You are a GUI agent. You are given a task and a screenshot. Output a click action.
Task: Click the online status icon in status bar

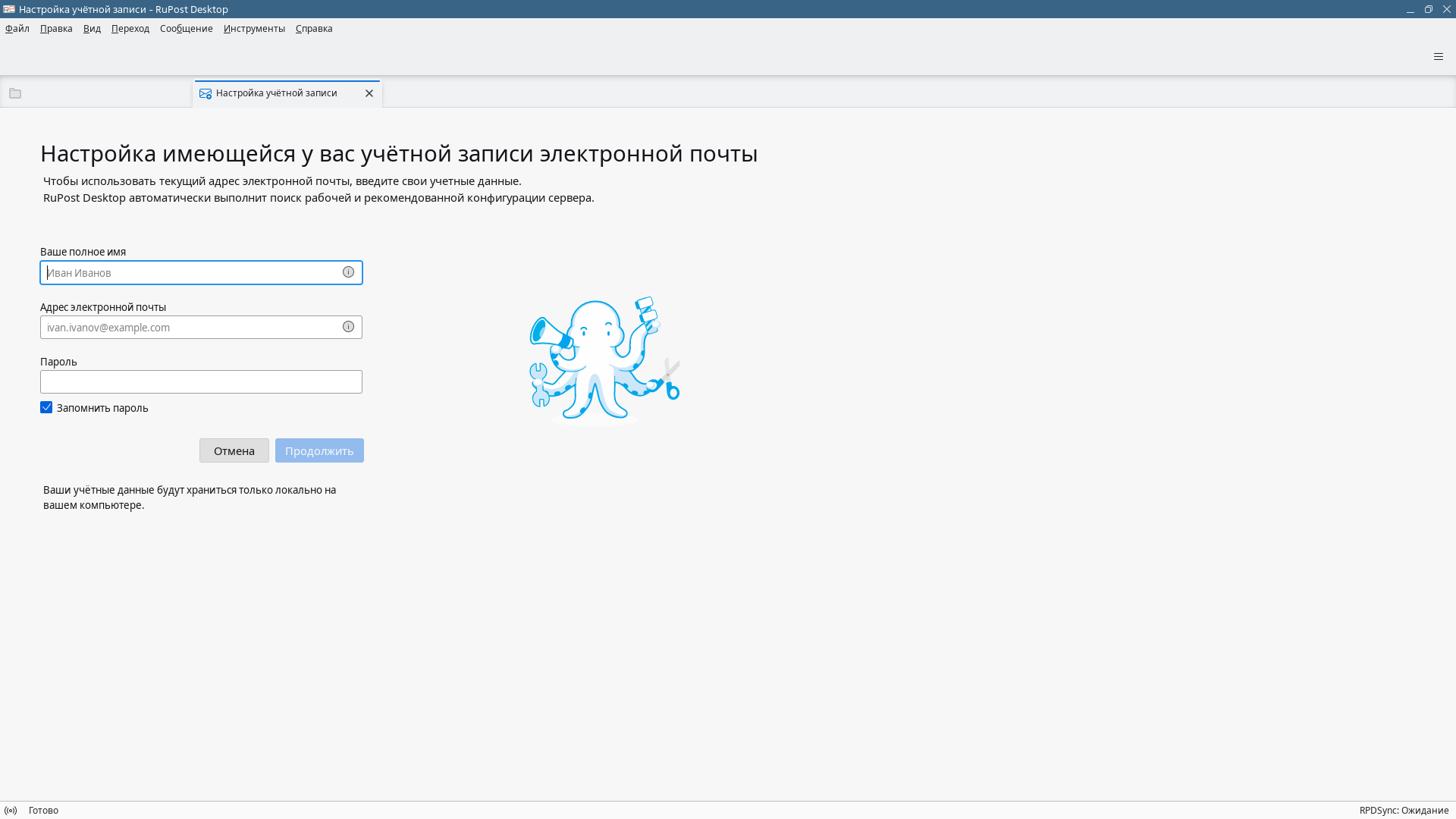pos(11,811)
